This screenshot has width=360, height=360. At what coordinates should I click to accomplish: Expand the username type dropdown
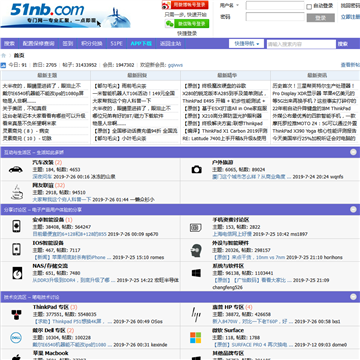point(230,5)
